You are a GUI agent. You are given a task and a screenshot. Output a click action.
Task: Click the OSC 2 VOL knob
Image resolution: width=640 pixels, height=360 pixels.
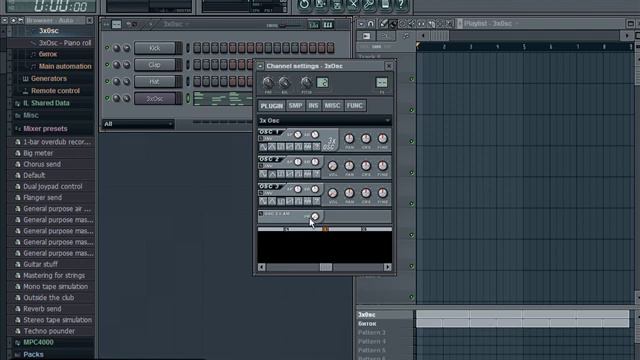tap(333, 166)
